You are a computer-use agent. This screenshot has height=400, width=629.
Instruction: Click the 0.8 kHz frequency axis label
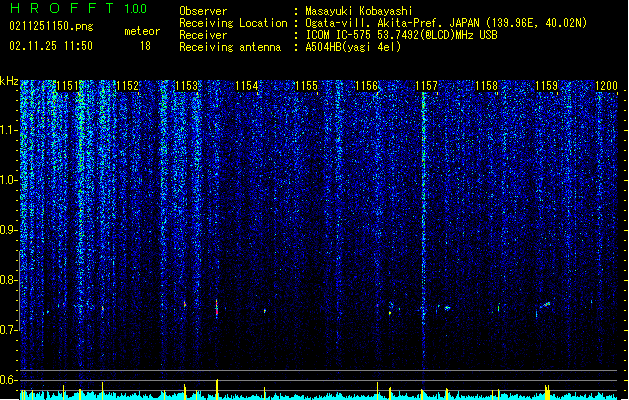[x=9, y=280]
